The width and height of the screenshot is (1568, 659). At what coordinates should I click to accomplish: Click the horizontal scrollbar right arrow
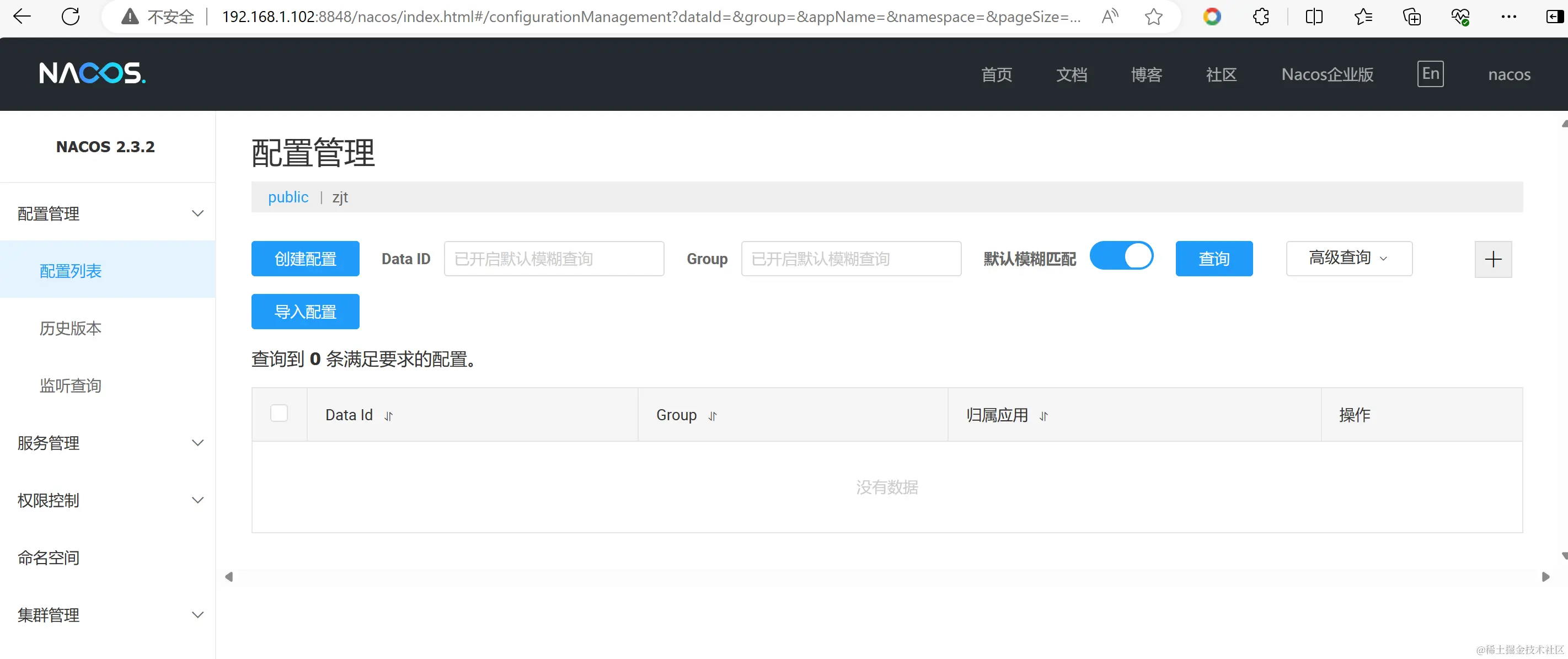[1545, 576]
